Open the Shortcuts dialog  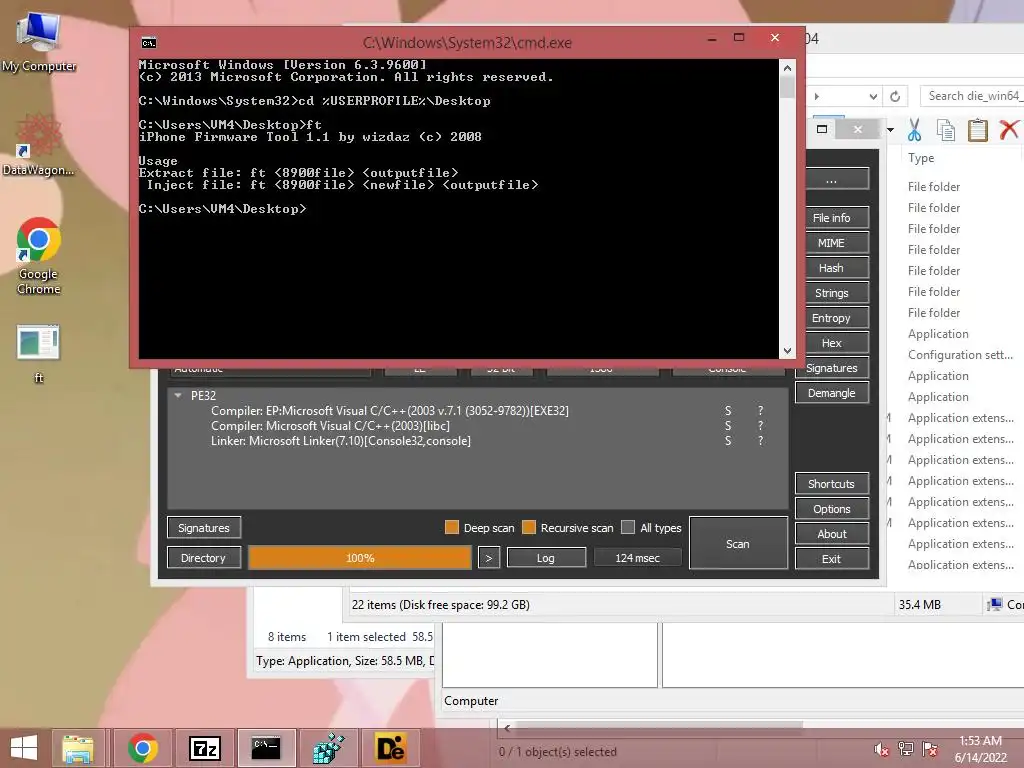831,484
